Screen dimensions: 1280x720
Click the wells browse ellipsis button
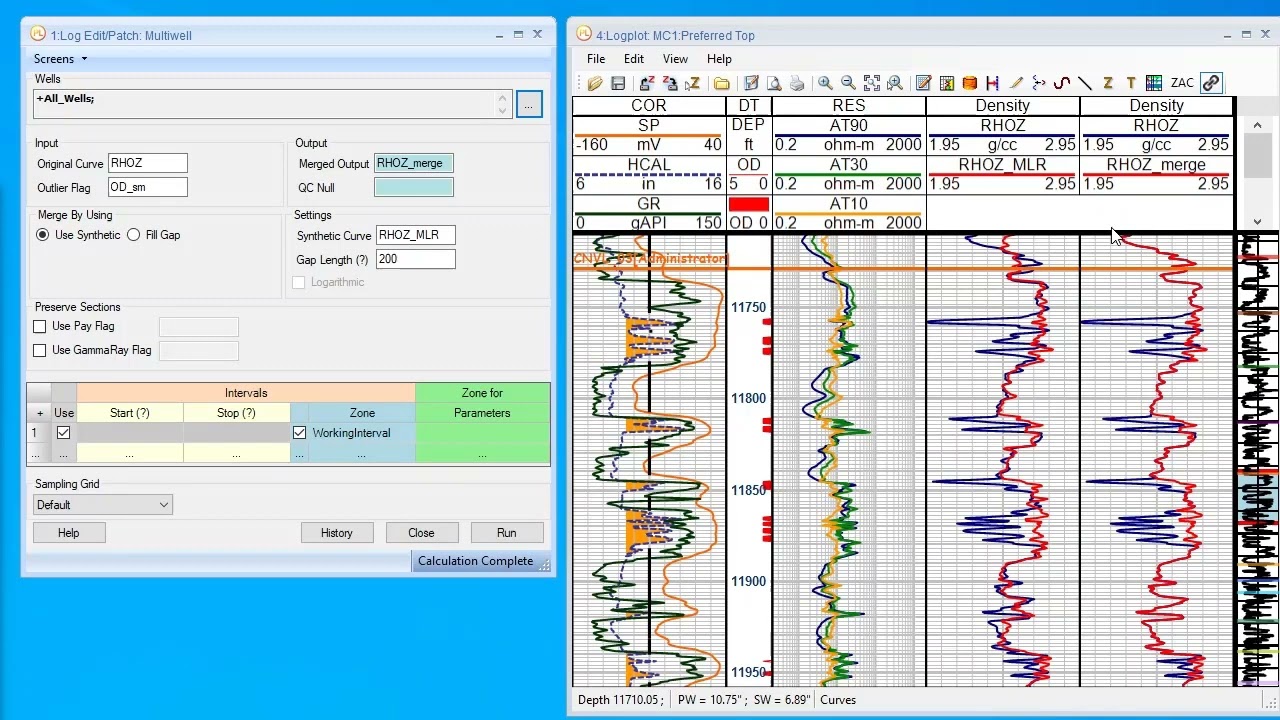coord(529,104)
